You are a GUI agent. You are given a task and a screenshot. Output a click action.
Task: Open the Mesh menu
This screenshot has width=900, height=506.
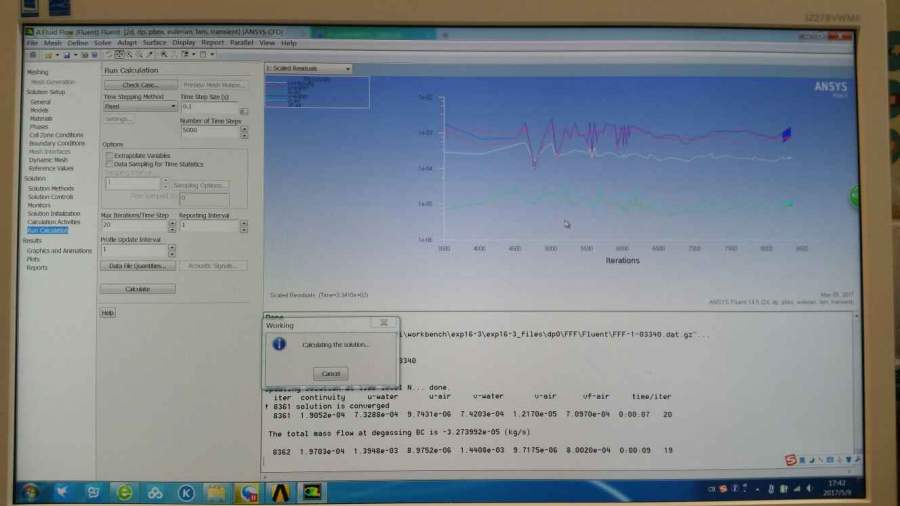coord(53,43)
